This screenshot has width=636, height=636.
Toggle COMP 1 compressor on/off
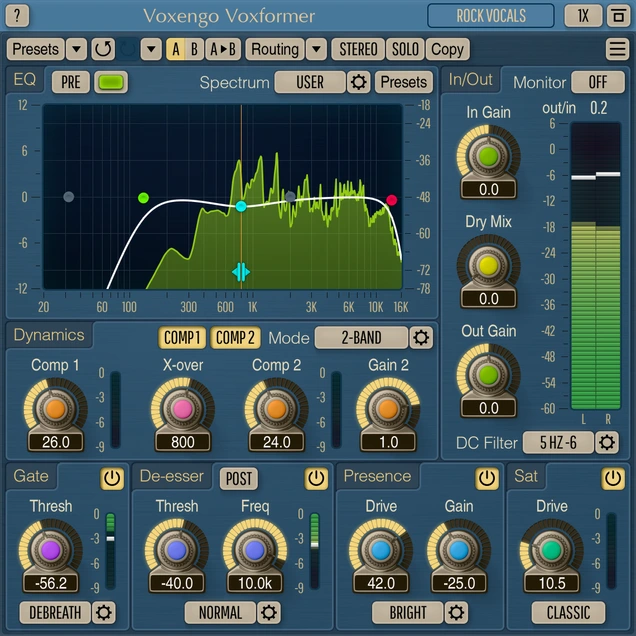(x=182, y=337)
